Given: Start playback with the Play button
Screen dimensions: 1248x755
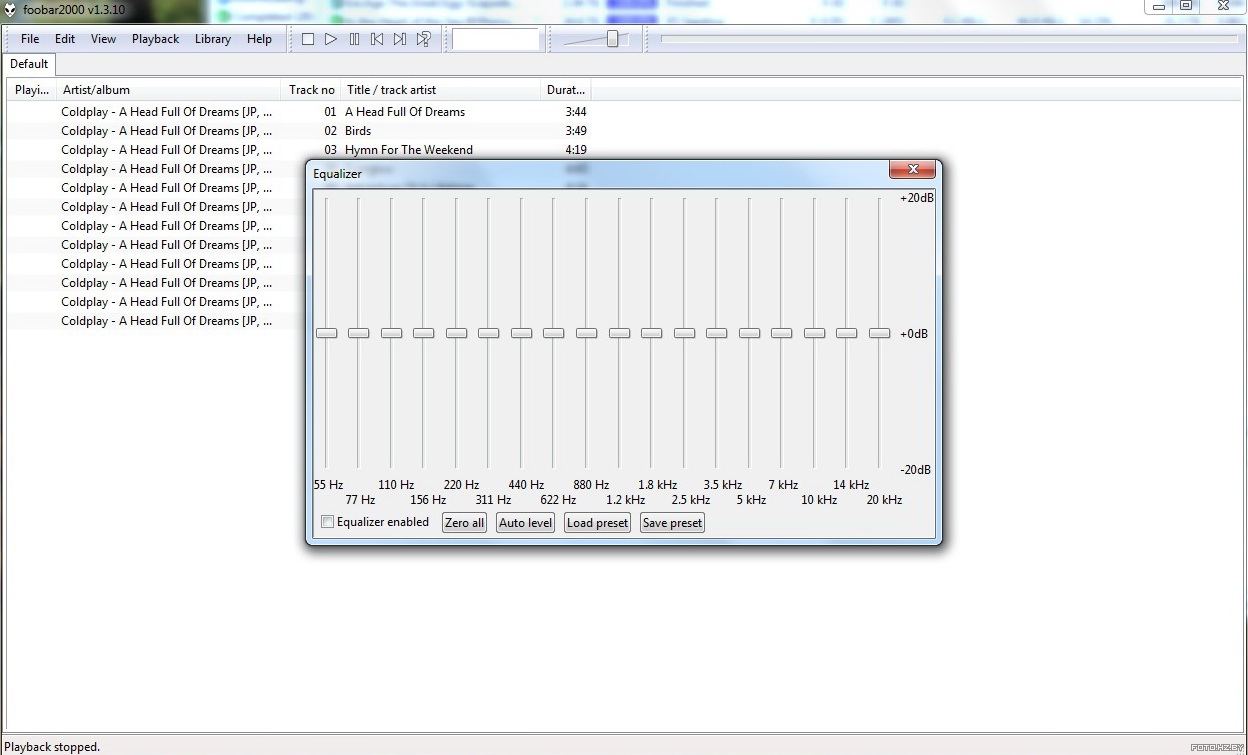Looking at the screenshot, I should (331, 39).
